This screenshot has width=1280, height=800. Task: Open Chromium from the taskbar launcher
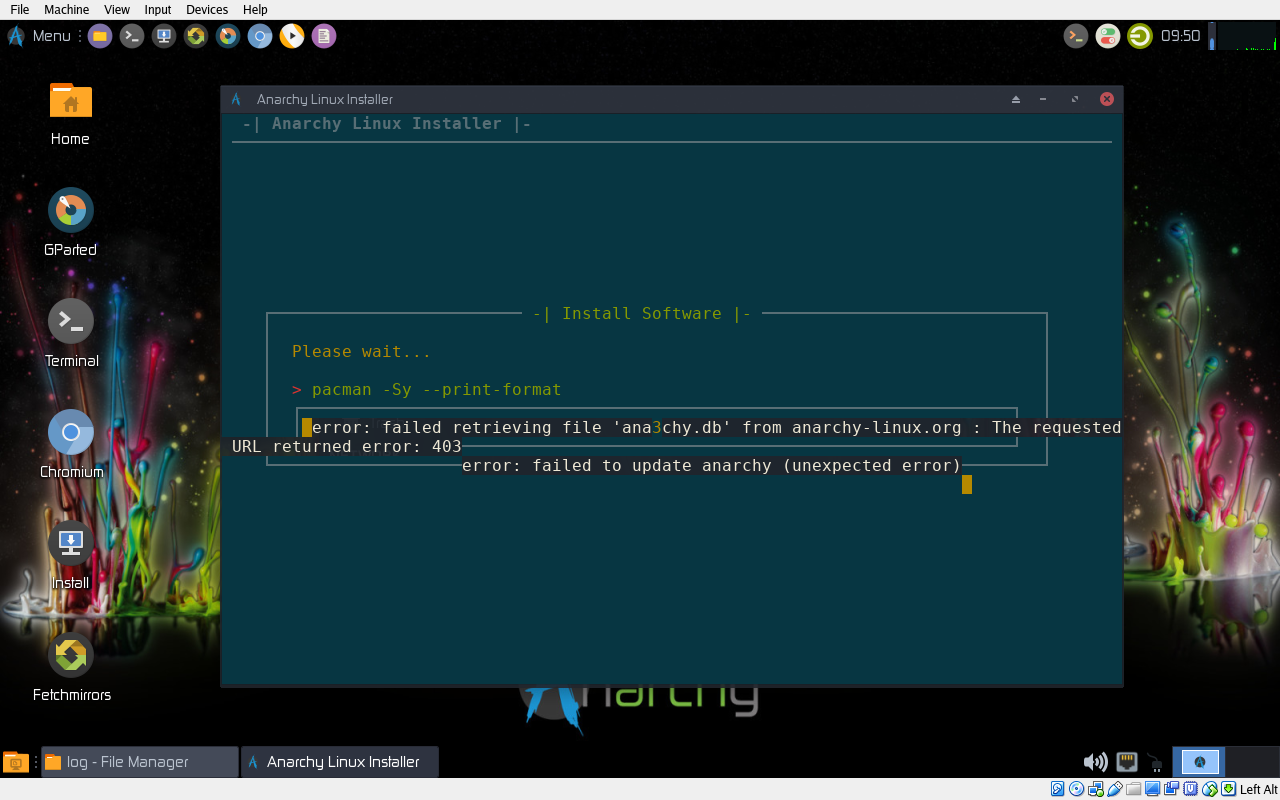pyautogui.click(x=259, y=36)
